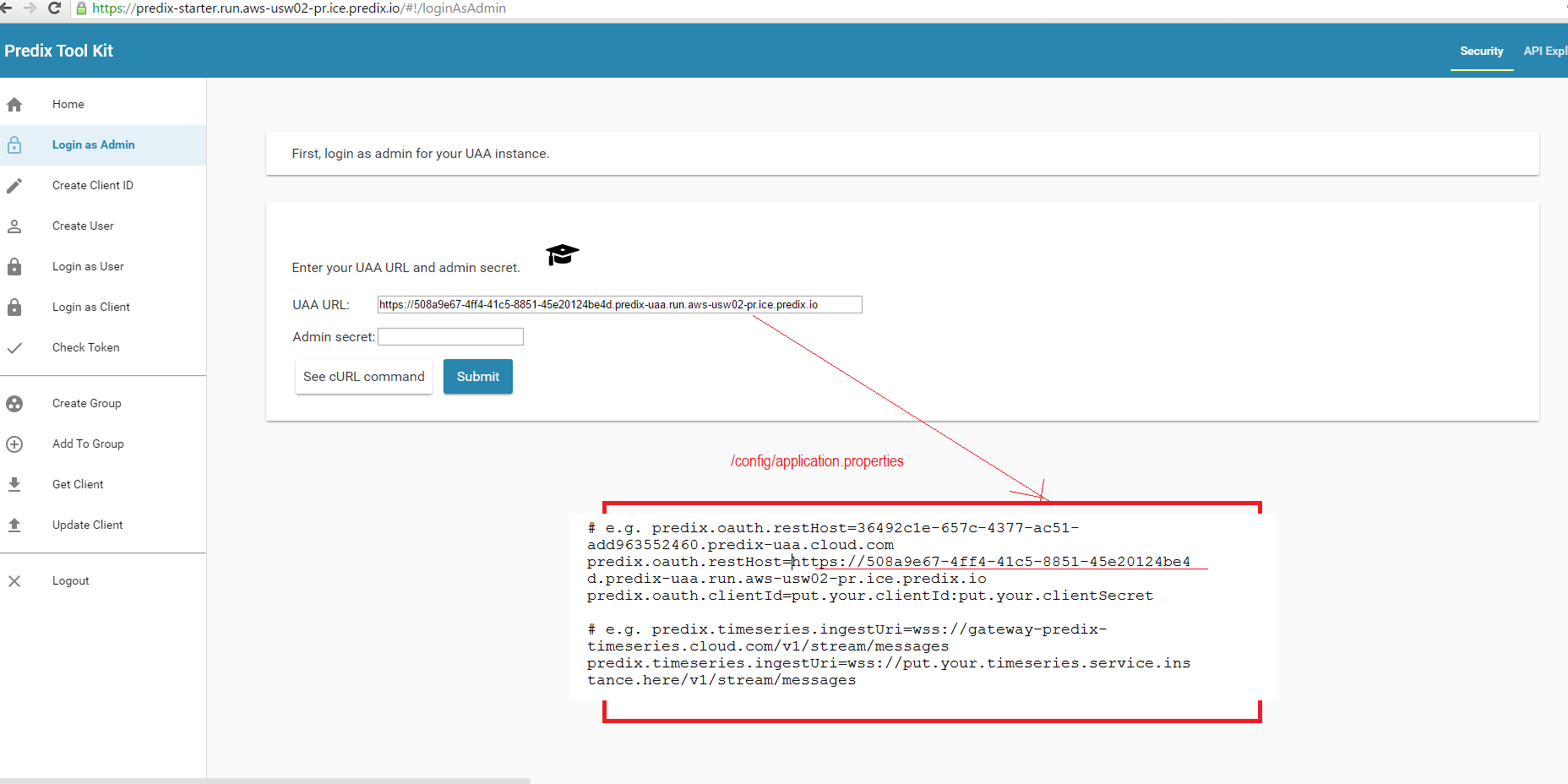Click the lock icon beside Login as Client
Image resolution: width=1568 pixels, height=784 pixels.
click(14, 308)
